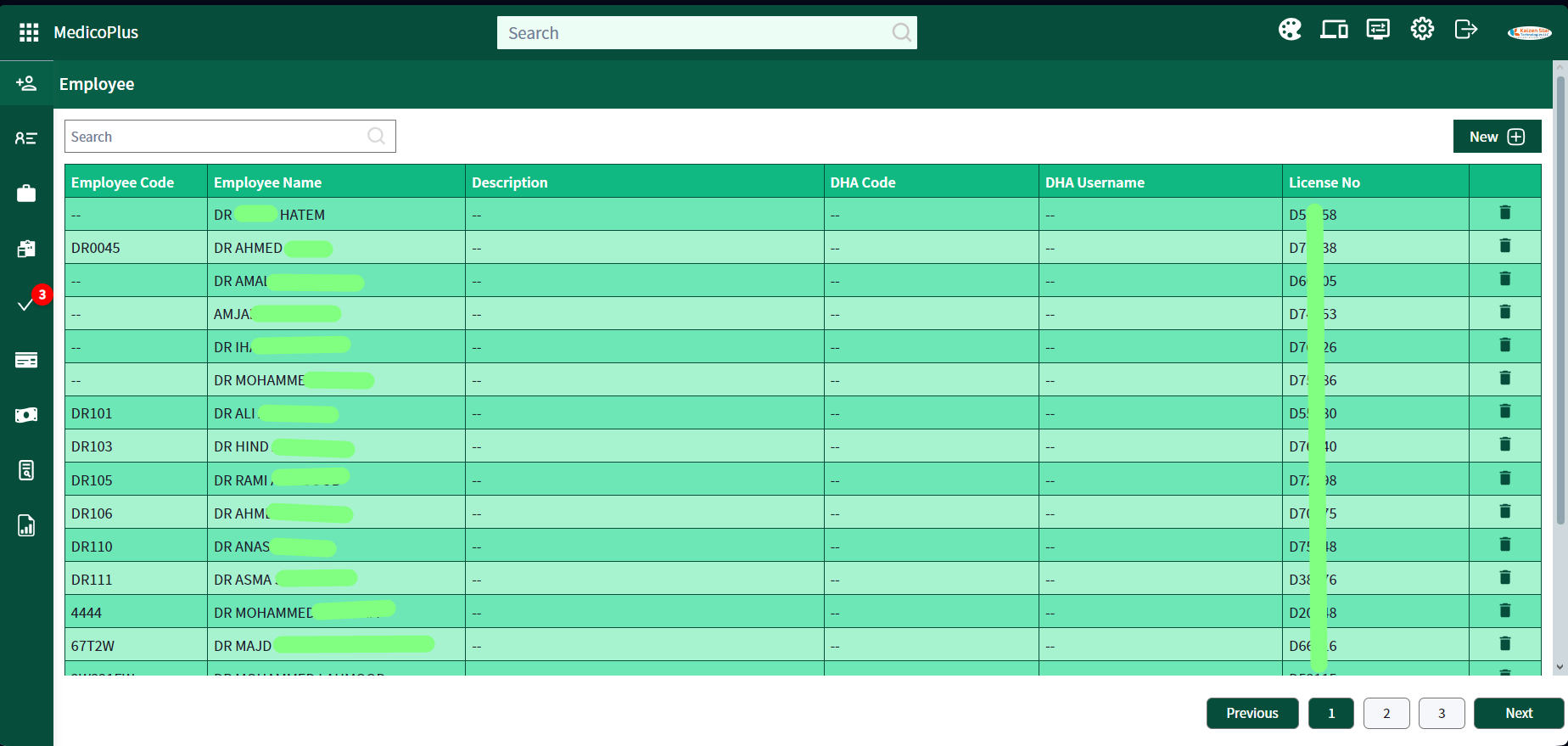Viewport: 1568px width, 746px height.
Task: Open the apps grid menu icon
Action: pyautogui.click(x=29, y=32)
